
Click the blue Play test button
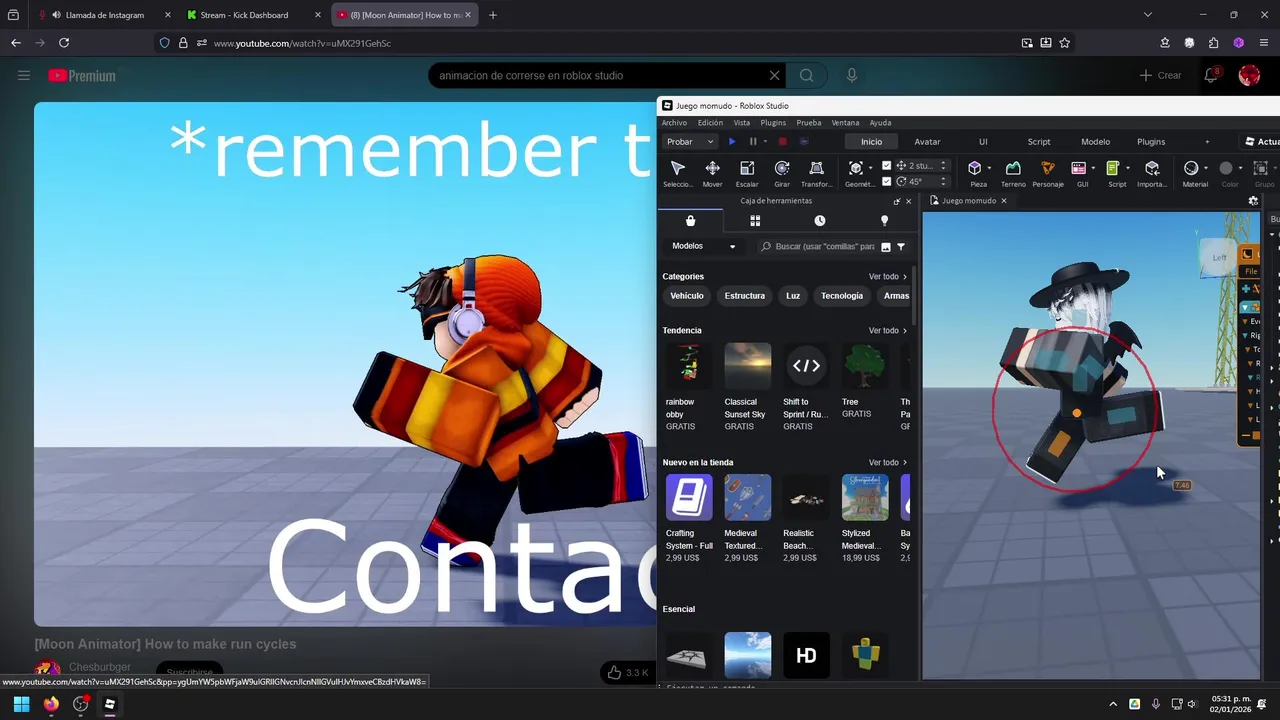tap(732, 142)
